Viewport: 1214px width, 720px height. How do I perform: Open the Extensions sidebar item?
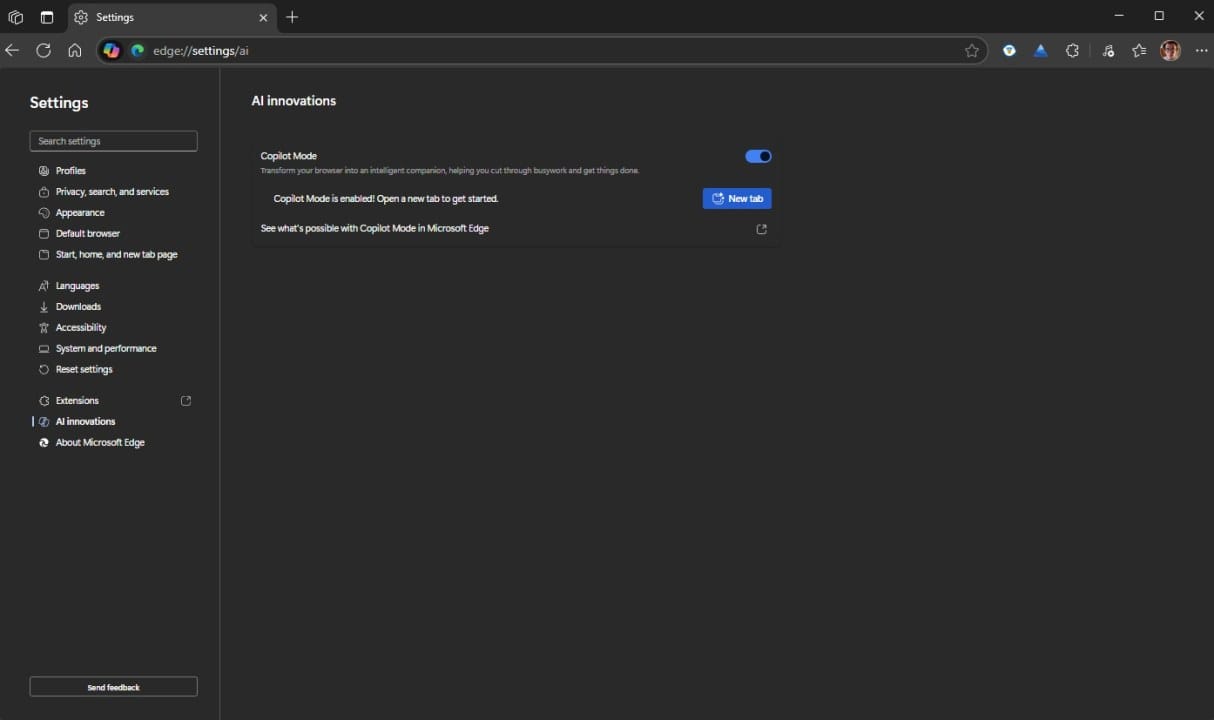(x=77, y=401)
